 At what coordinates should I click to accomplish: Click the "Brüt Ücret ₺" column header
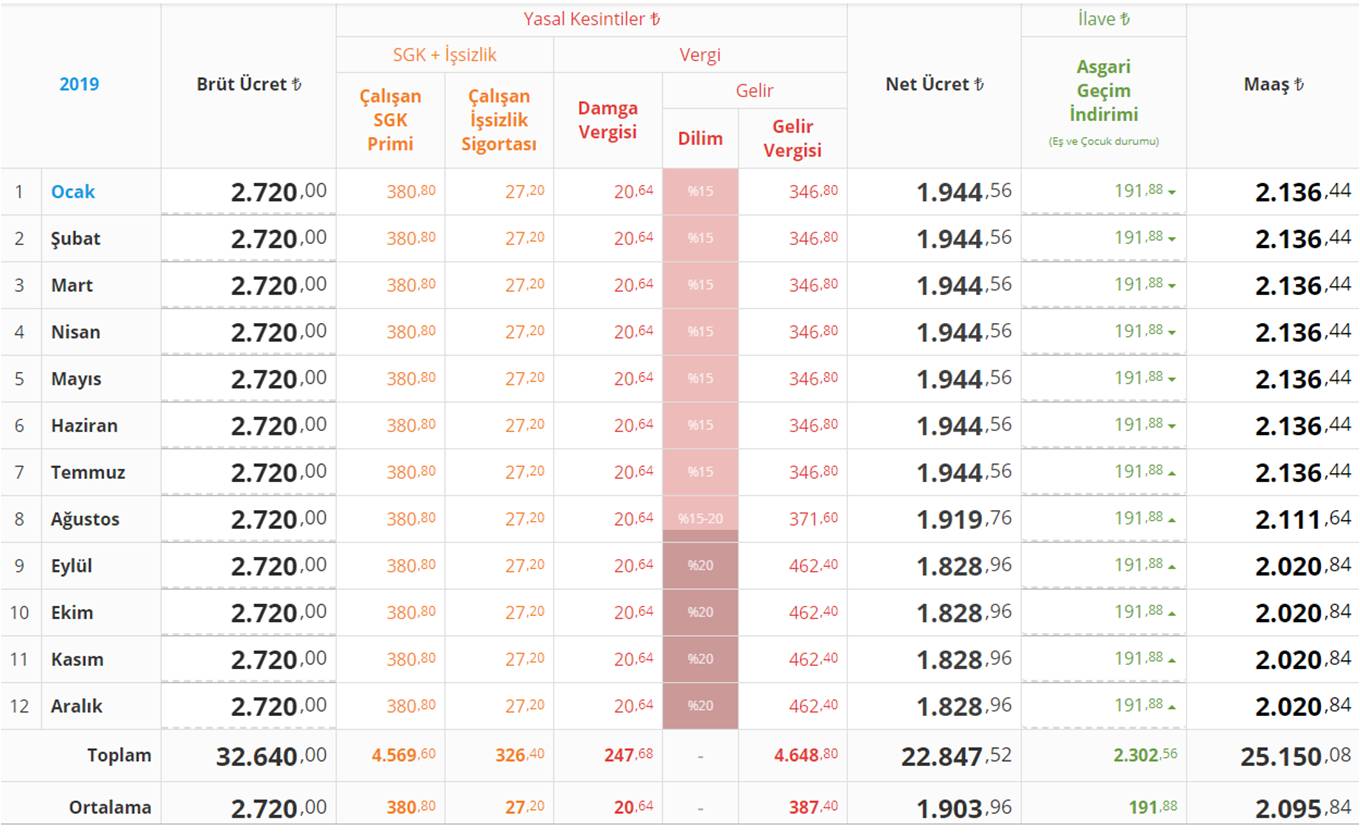pyautogui.click(x=249, y=84)
